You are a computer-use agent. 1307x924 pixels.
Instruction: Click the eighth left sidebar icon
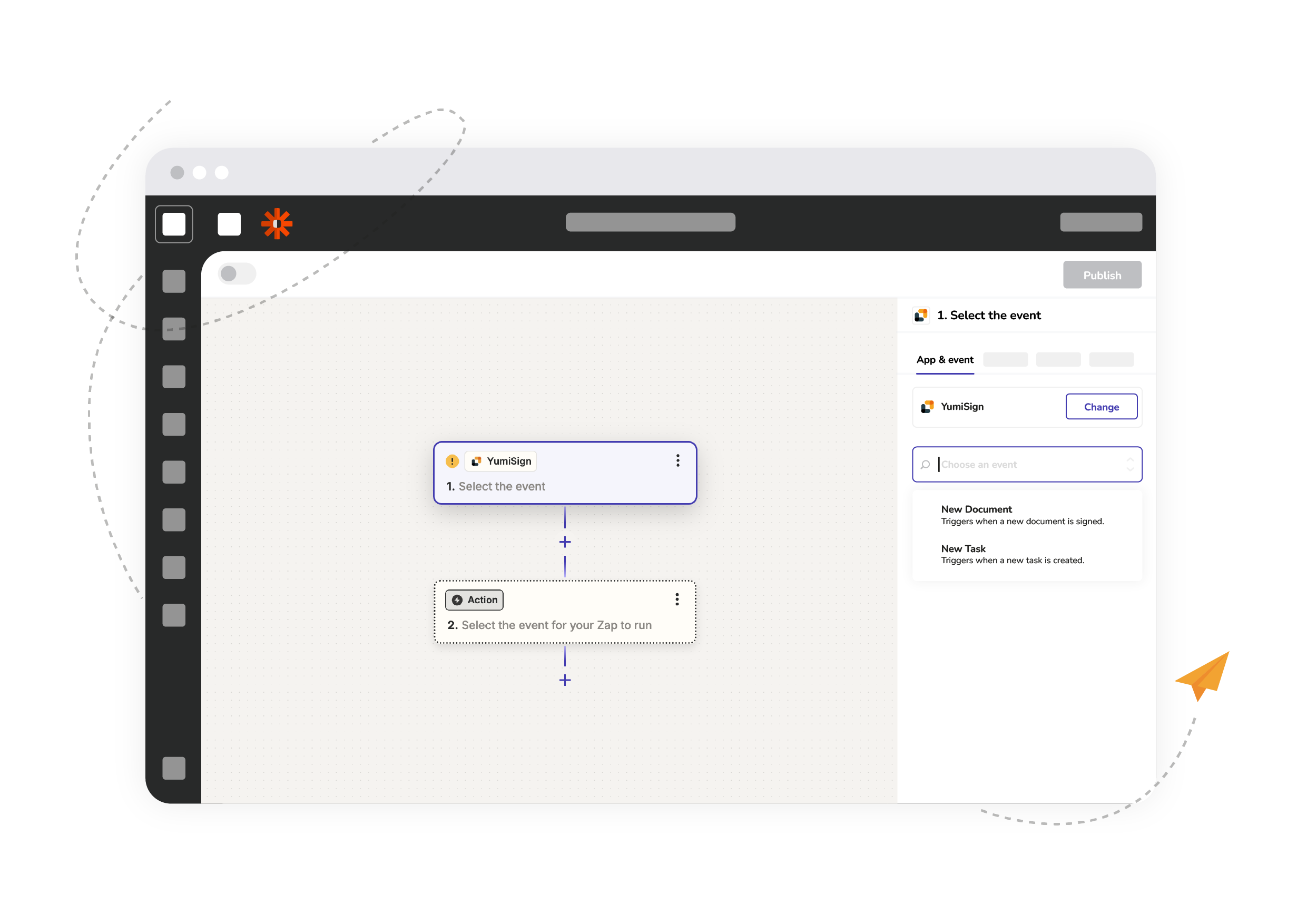tap(174, 615)
